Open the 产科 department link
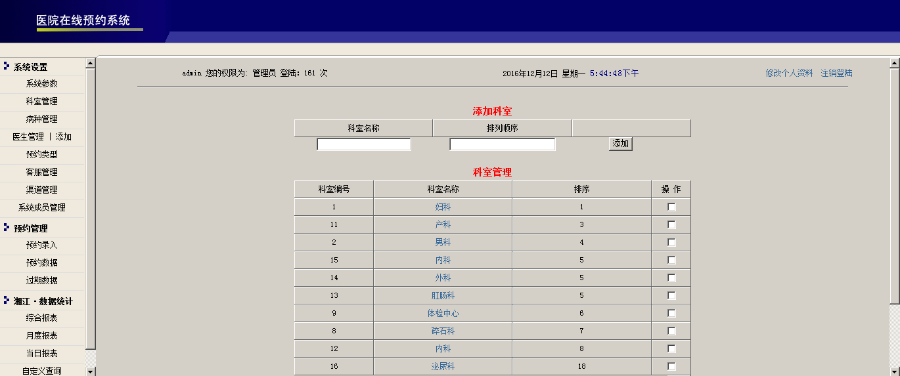Image resolution: width=900 pixels, height=376 pixels. tap(443, 225)
